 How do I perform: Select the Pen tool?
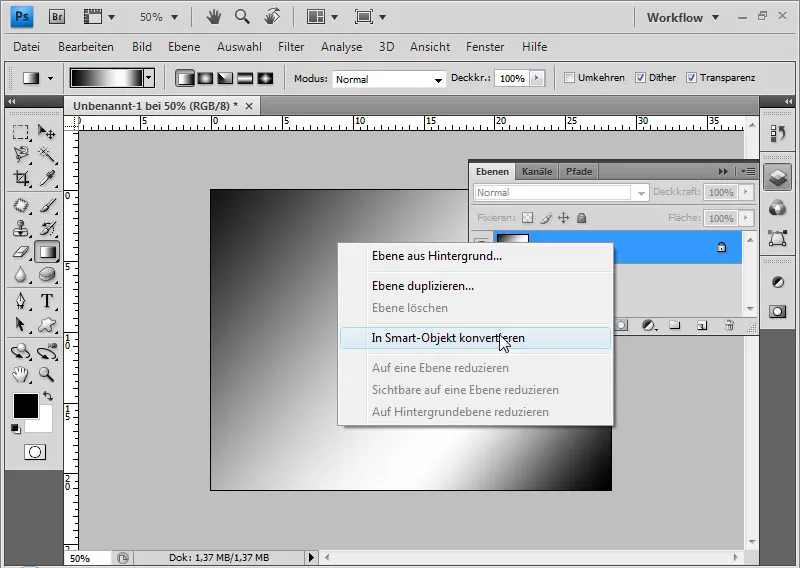click(x=20, y=301)
